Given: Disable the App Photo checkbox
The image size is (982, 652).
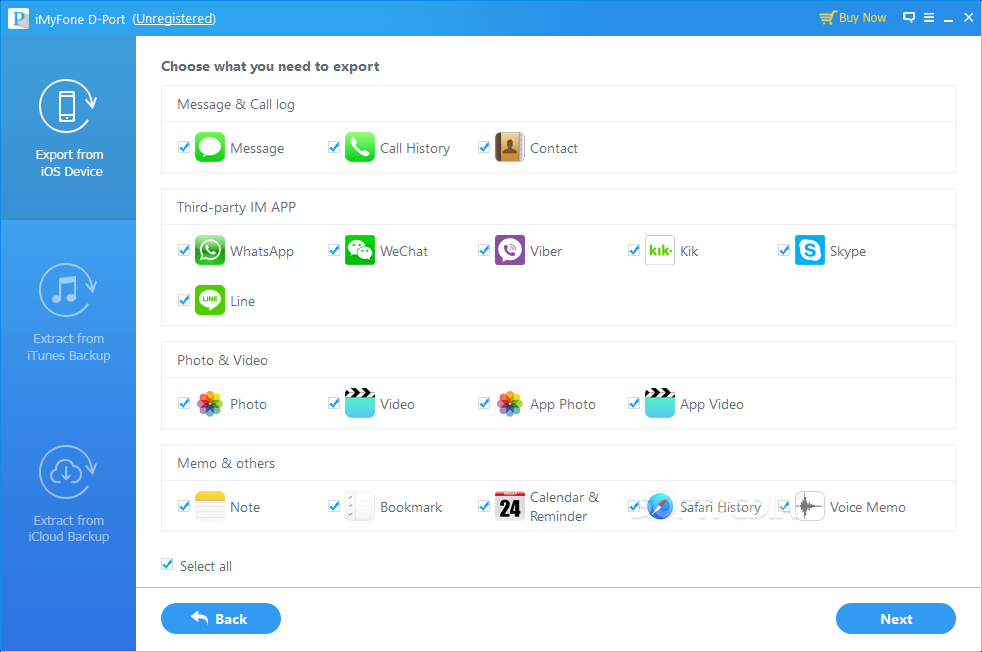Looking at the screenshot, I should pos(483,403).
